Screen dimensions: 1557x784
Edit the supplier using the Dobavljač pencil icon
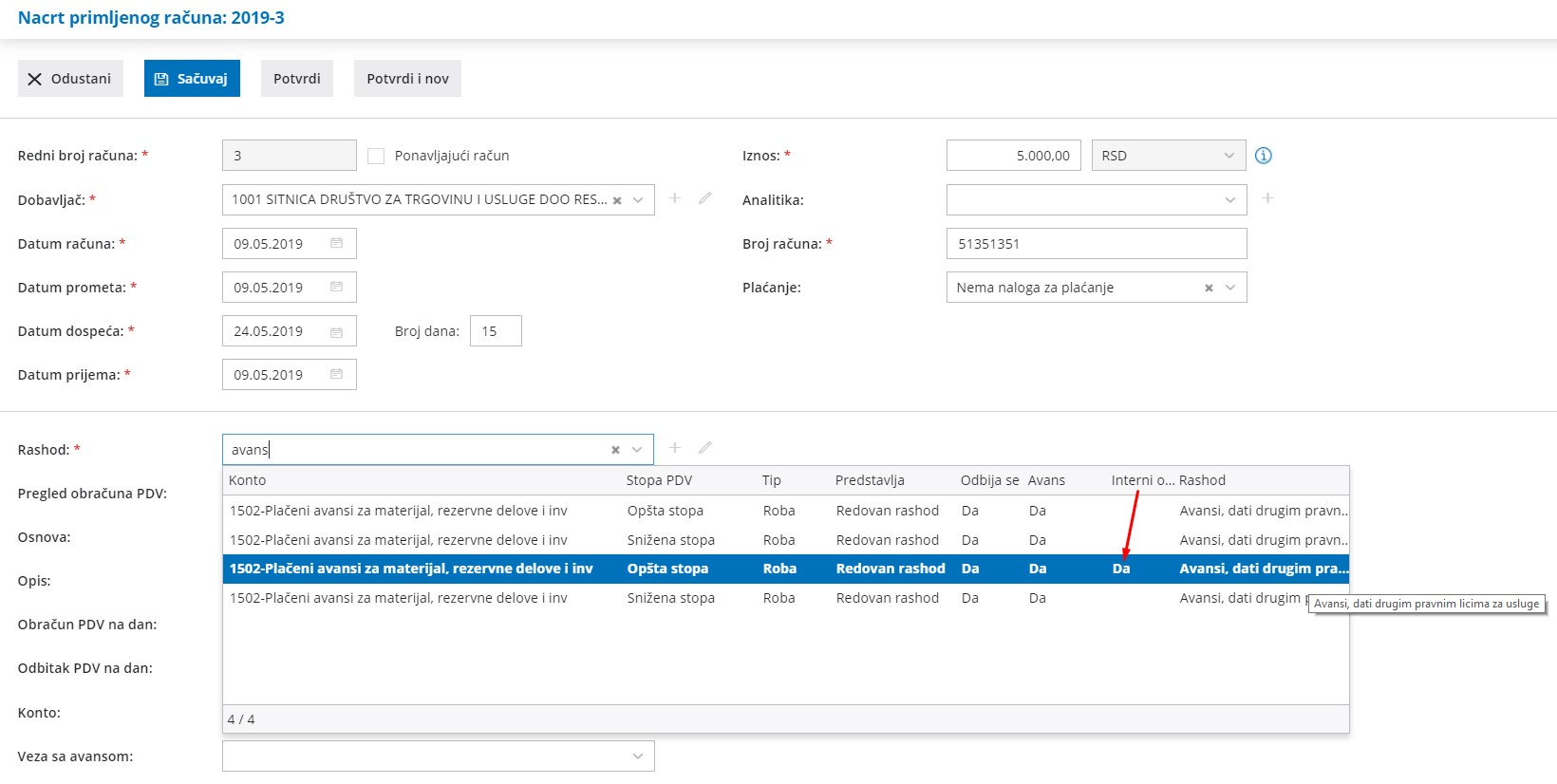click(x=705, y=198)
